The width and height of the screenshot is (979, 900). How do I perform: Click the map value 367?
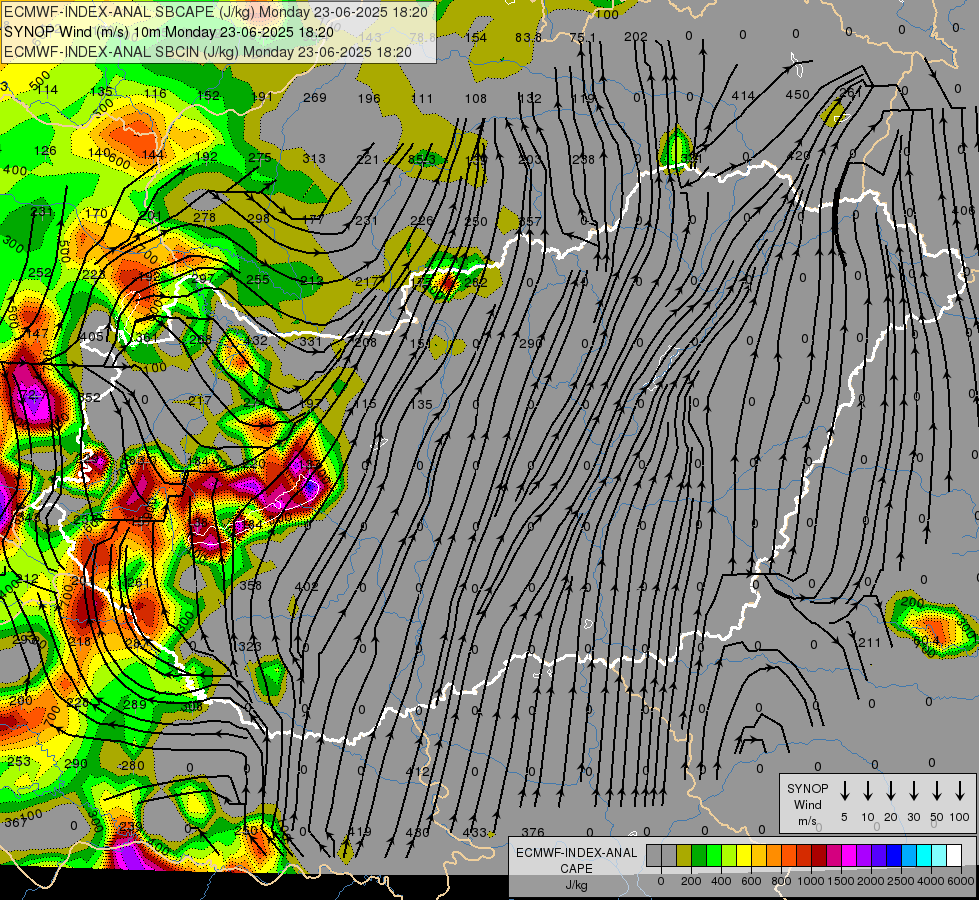pos(16,823)
